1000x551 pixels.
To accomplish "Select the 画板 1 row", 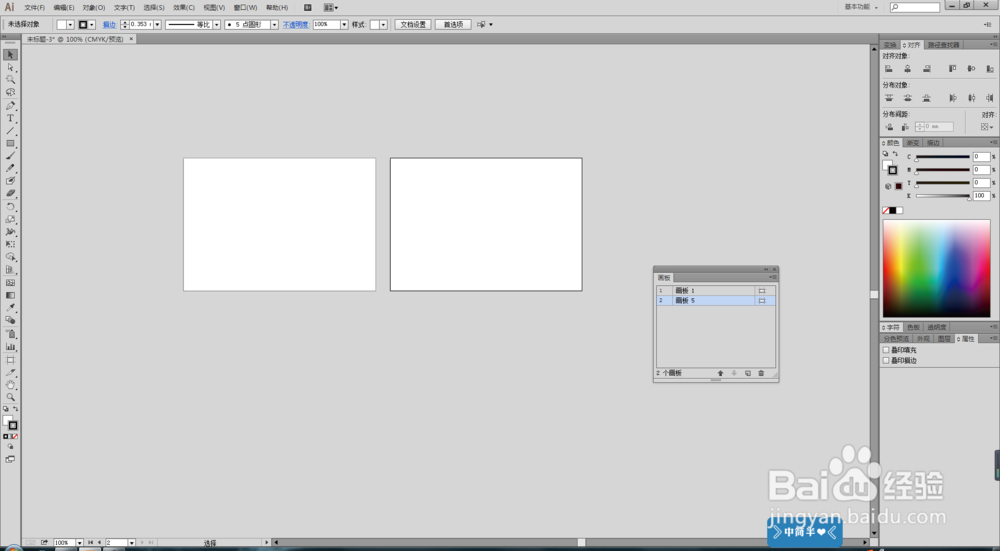I will (716, 291).
